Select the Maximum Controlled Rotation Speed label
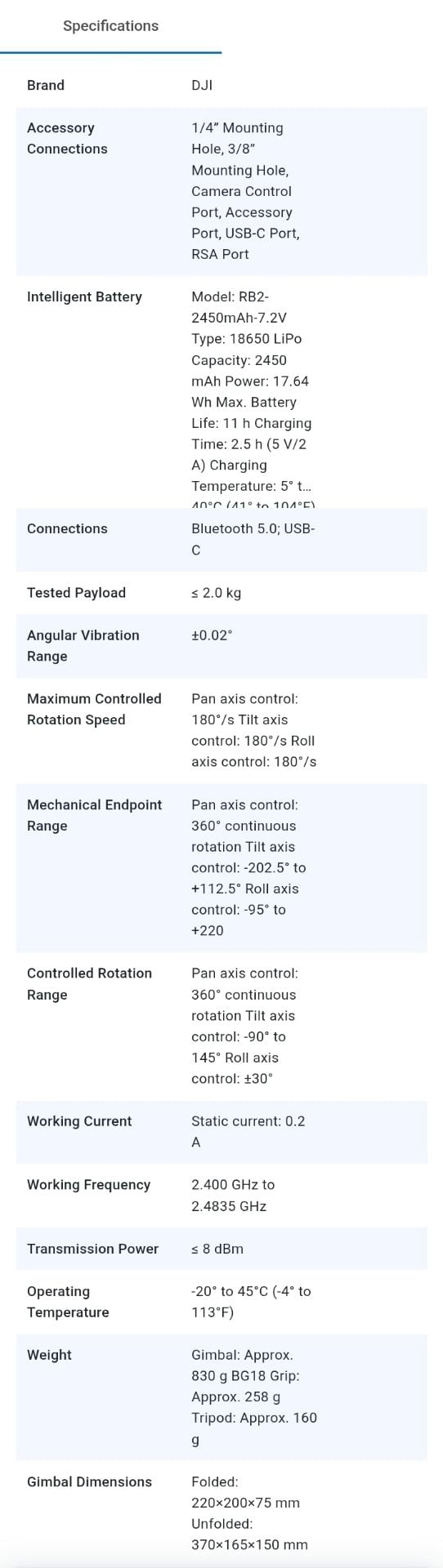 (x=94, y=709)
